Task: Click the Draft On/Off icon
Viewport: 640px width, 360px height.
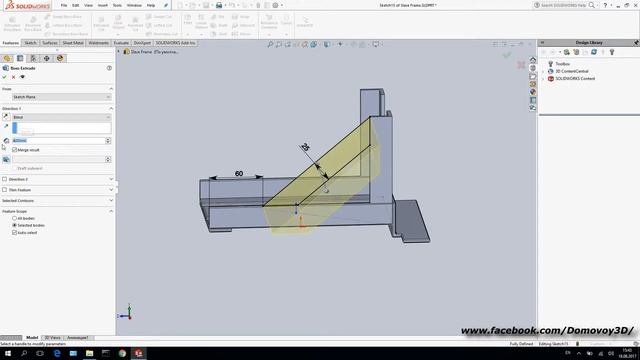Action: click(6, 160)
